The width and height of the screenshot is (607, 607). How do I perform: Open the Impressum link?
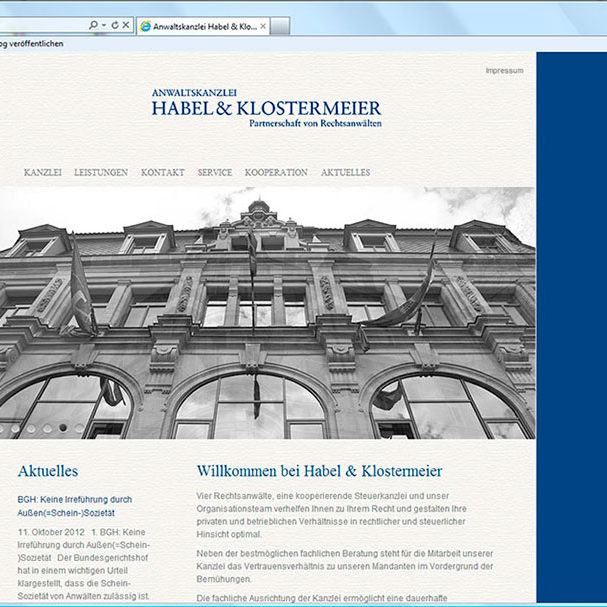coord(504,71)
